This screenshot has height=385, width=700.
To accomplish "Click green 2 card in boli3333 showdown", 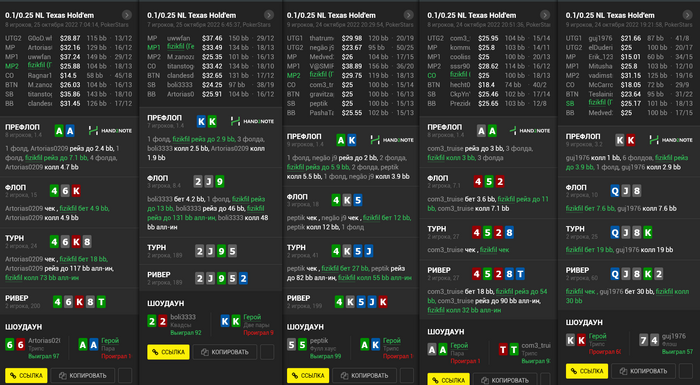I will 152,321.
